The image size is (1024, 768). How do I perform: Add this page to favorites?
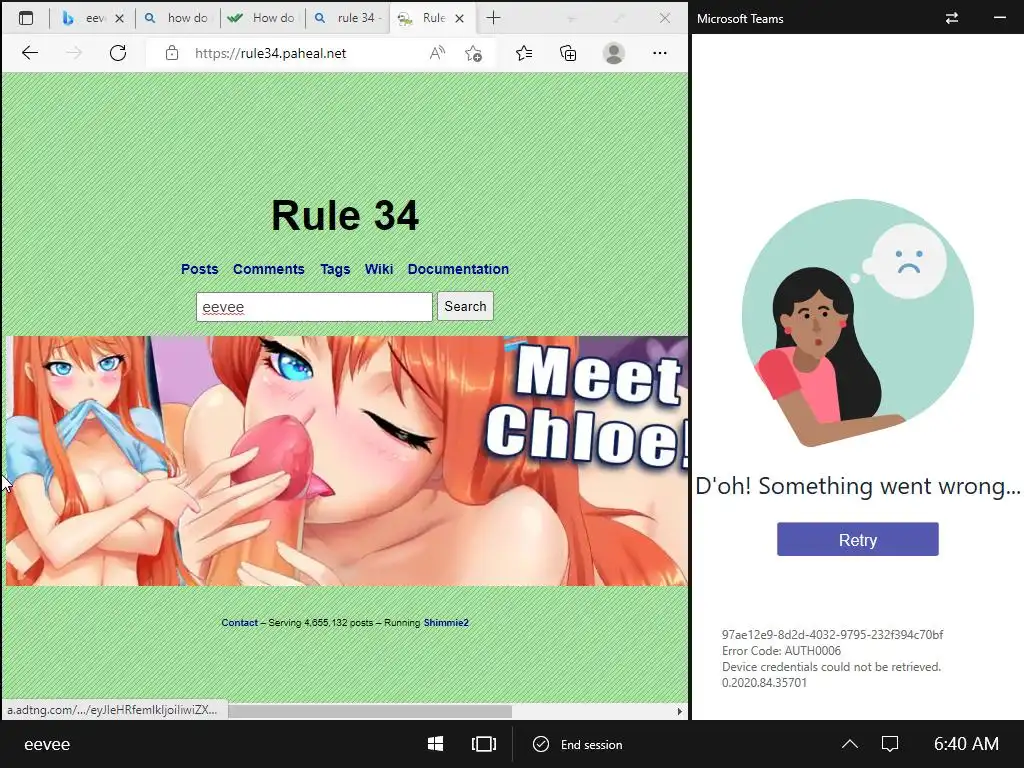click(x=473, y=53)
